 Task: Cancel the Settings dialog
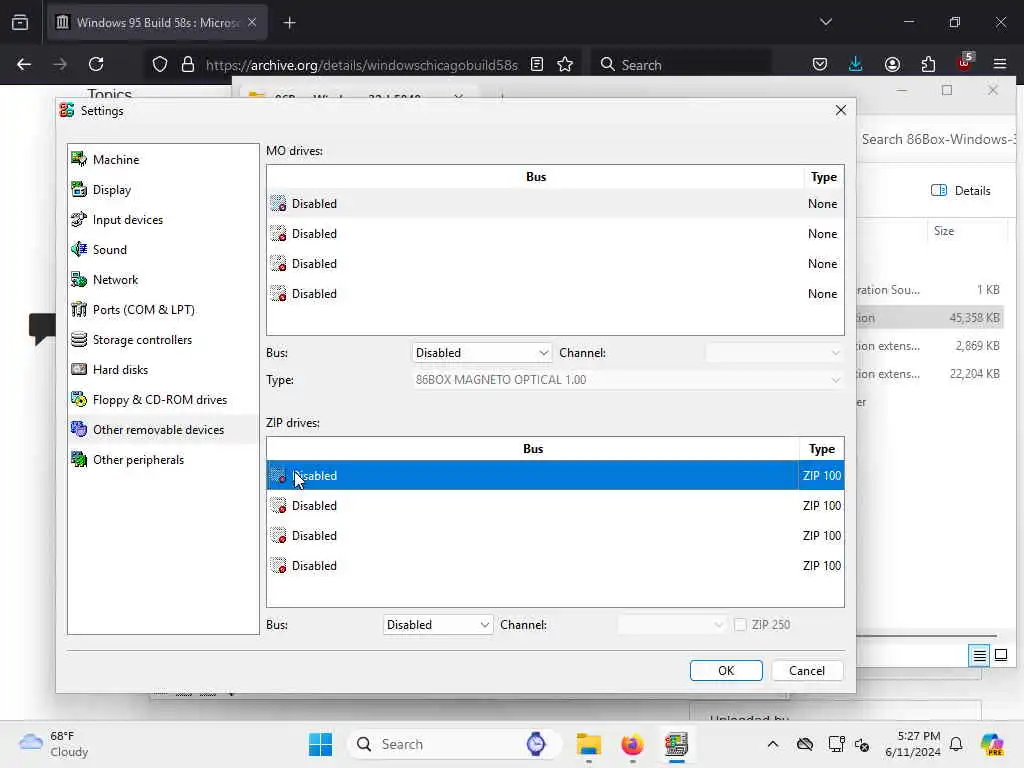(807, 671)
